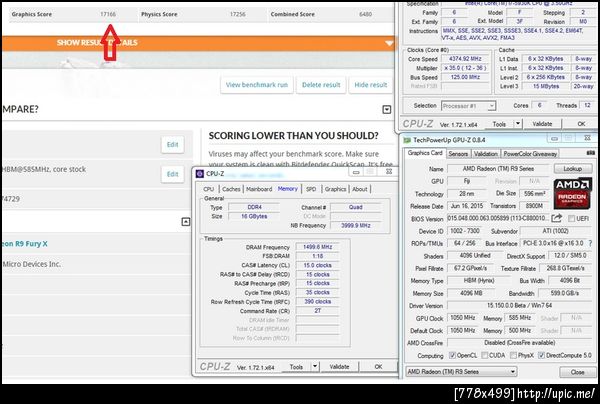600x404 pixels.
Task: Toggle the DirectCompute 5.0 checkbox
Action: click(541, 355)
